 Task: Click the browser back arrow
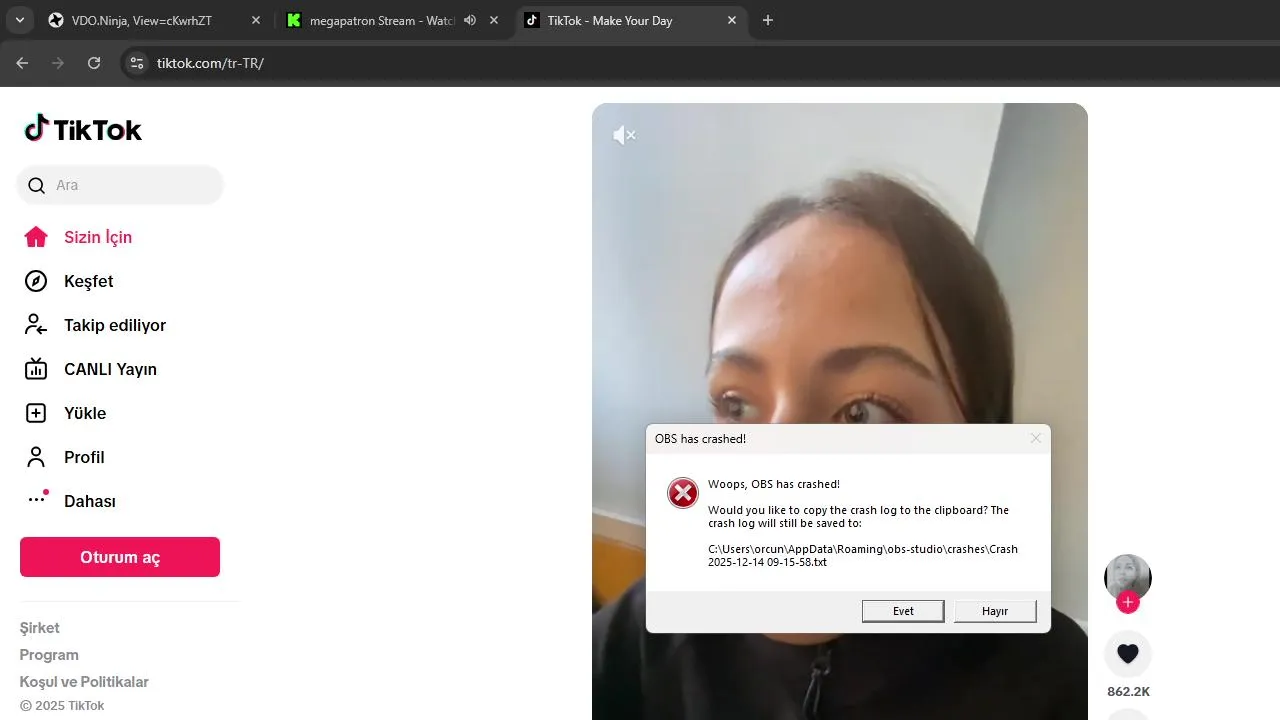click(22, 63)
